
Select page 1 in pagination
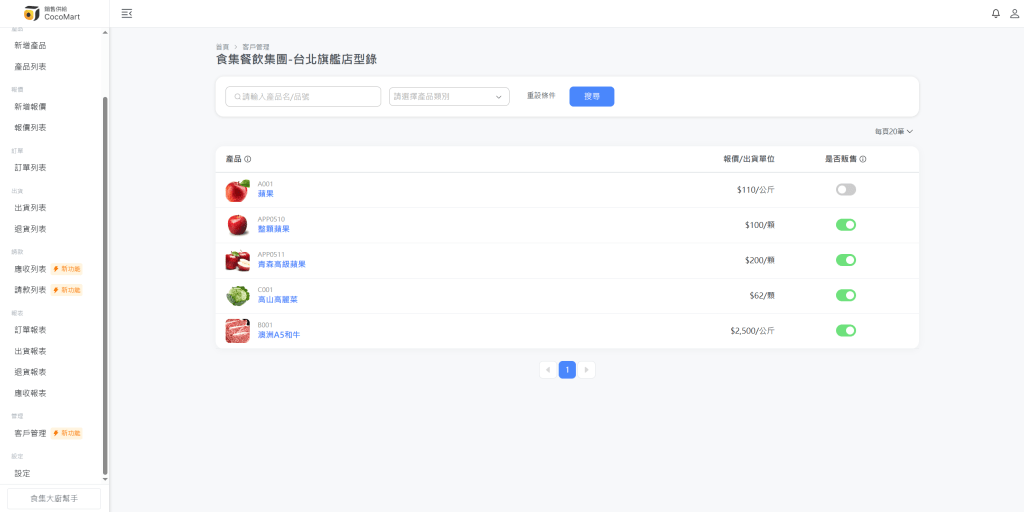tap(567, 370)
